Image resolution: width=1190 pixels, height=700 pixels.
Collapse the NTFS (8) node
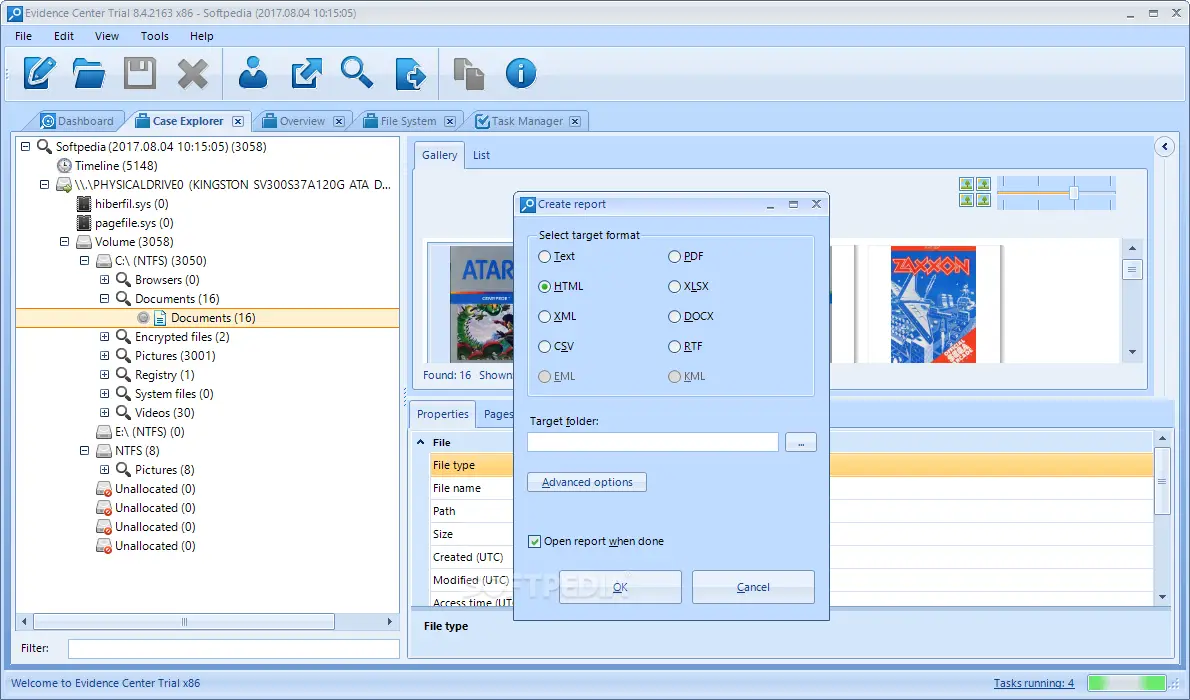tap(84, 450)
